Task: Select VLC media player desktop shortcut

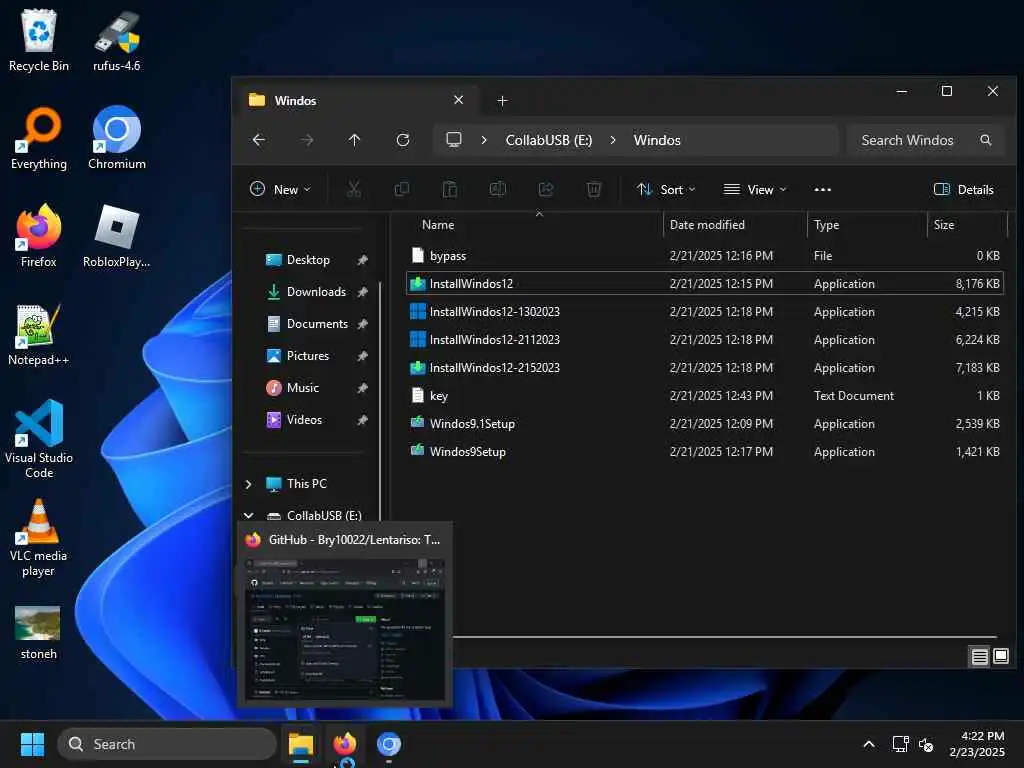Action: [x=39, y=537]
